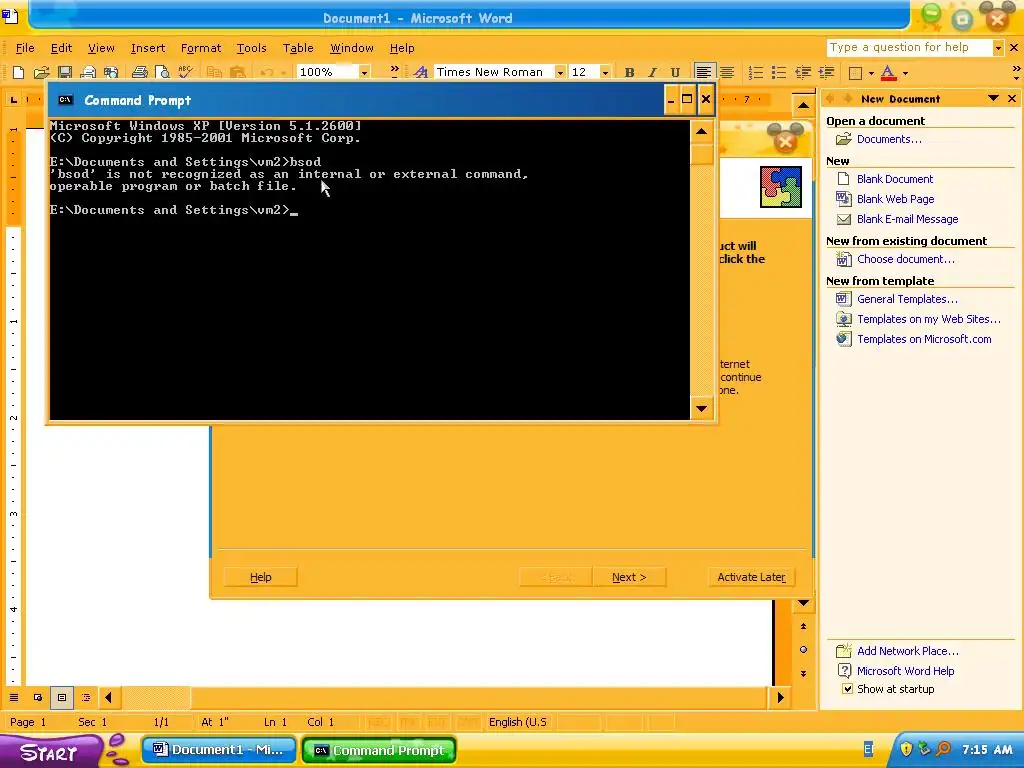The height and width of the screenshot is (768, 1024).
Task: Create a Blank Web Page from task pane
Action: pos(895,199)
